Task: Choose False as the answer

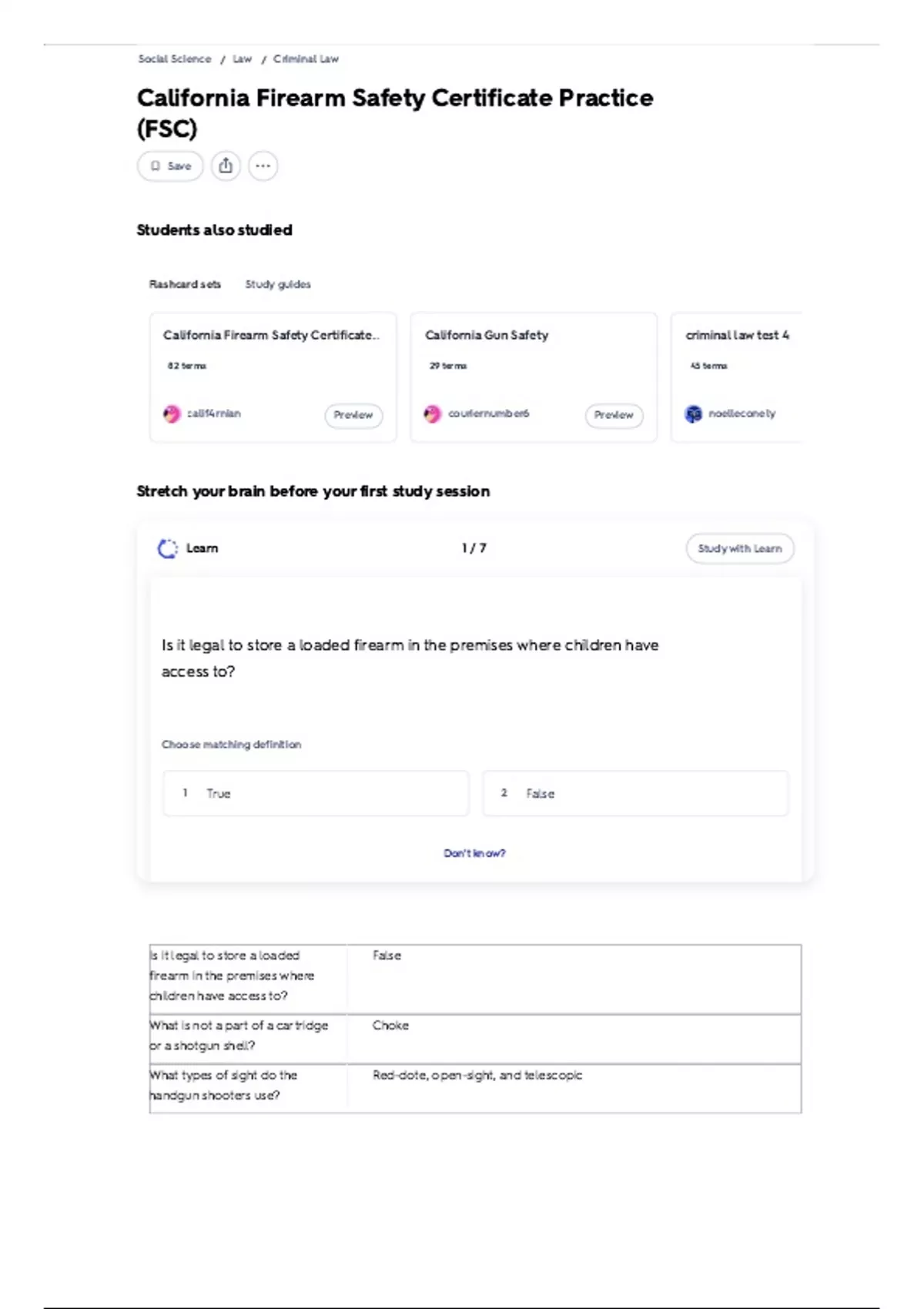Action: click(x=635, y=793)
